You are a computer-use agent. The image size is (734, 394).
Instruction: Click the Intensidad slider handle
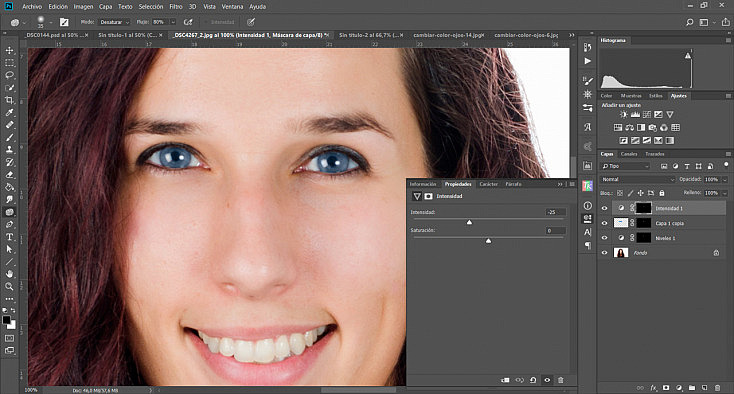469,222
